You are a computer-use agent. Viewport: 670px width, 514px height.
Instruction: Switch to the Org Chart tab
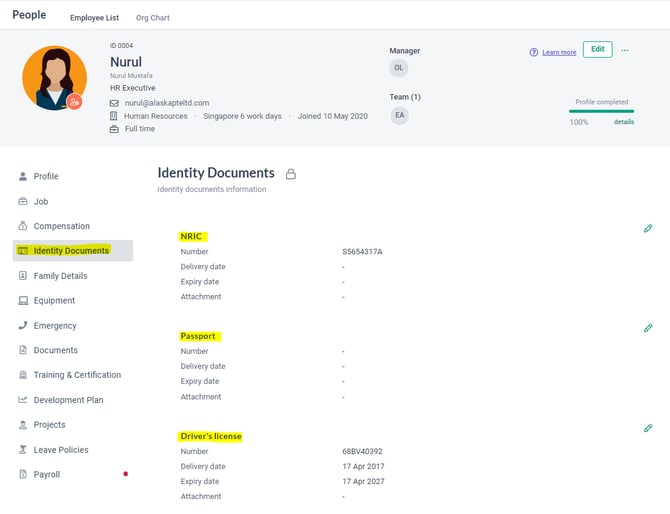coord(153,18)
